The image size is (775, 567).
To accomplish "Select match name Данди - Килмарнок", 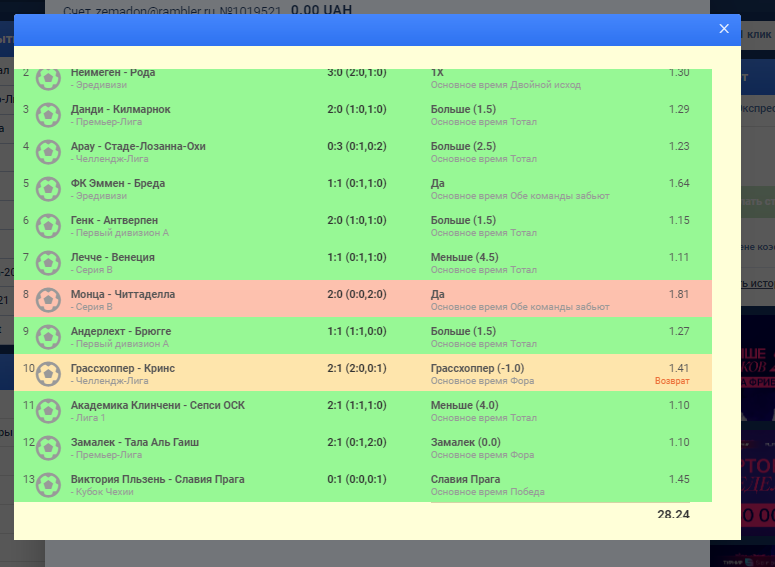I will point(121,109).
